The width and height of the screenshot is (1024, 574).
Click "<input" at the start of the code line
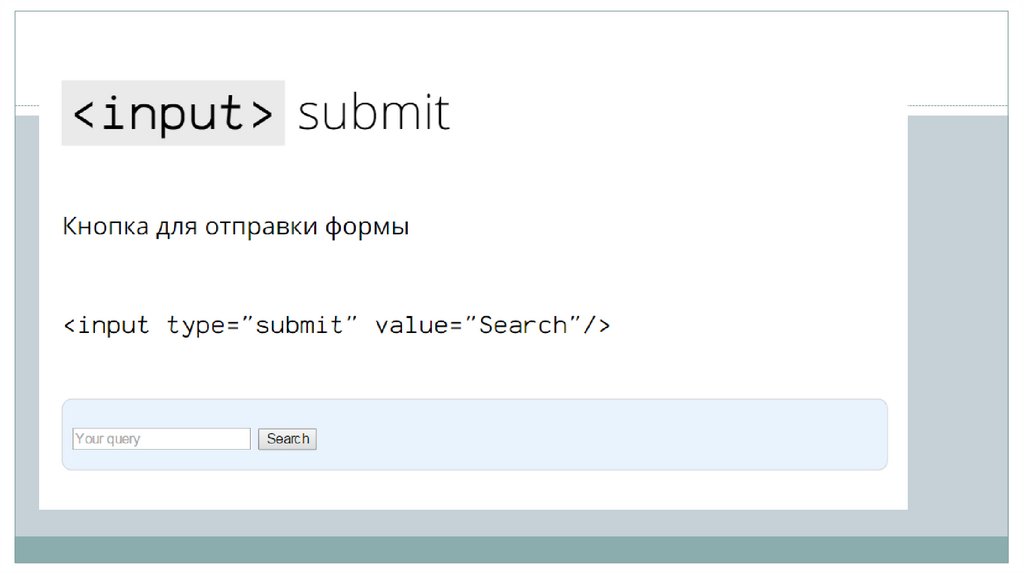106,326
